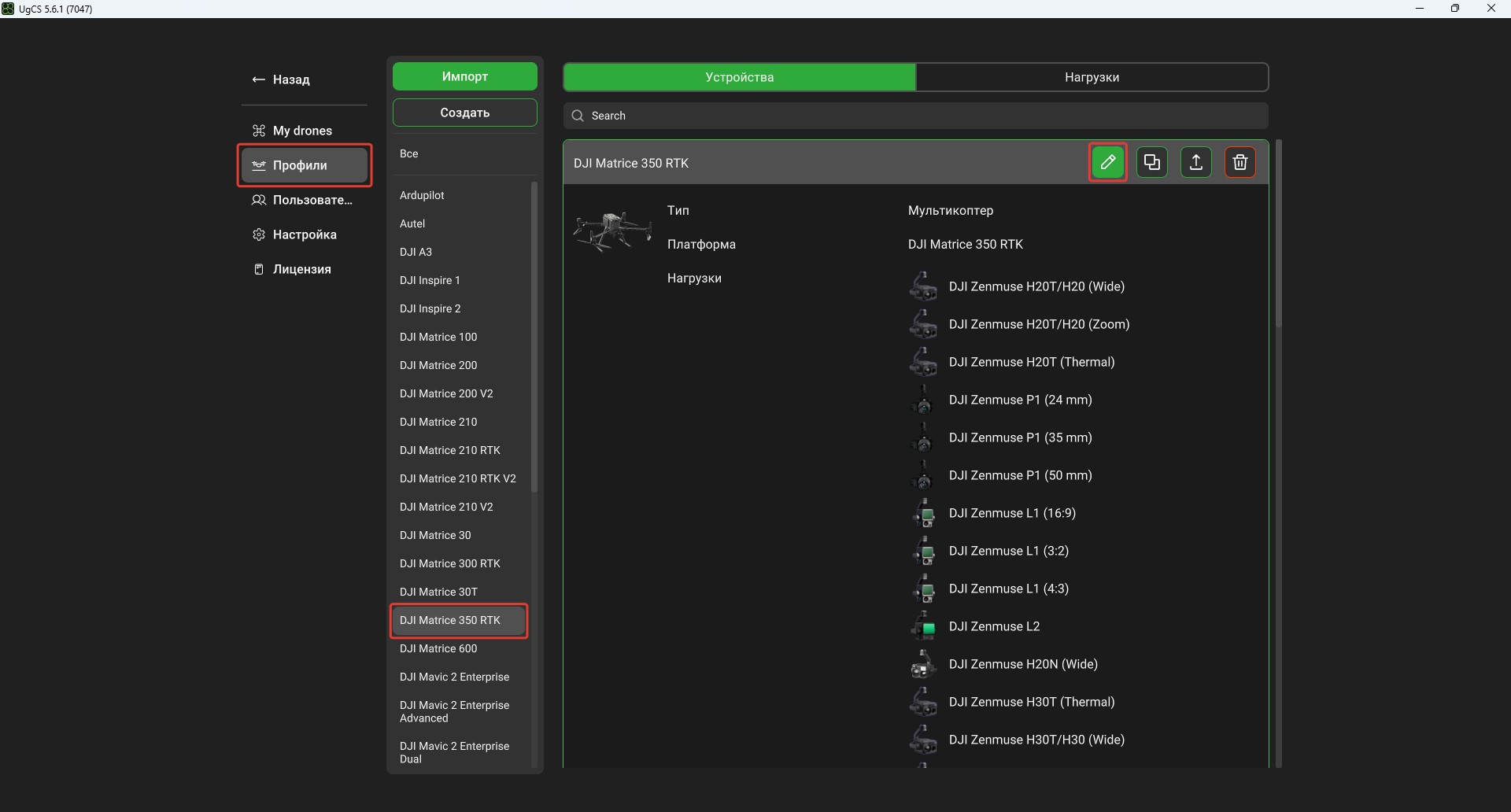Select Autel in the profile list
The height and width of the screenshot is (812, 1511).
(460, 223)
